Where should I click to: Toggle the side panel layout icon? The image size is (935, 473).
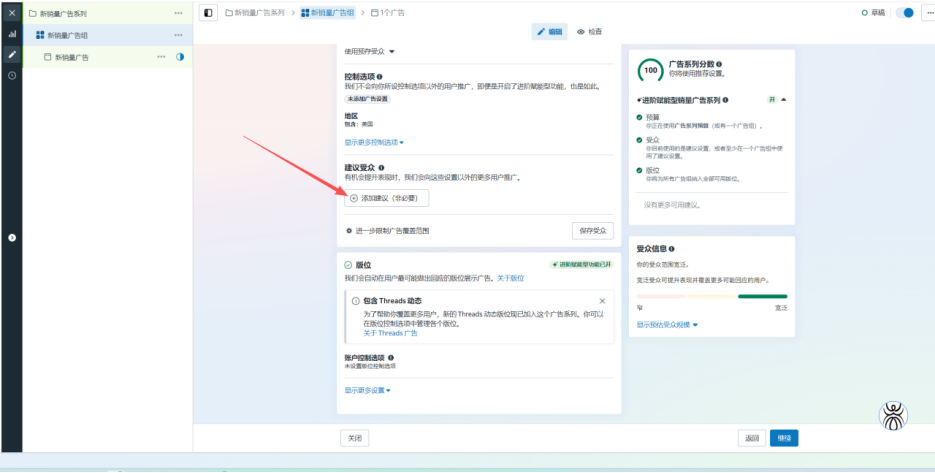click(x=208, y=13)
